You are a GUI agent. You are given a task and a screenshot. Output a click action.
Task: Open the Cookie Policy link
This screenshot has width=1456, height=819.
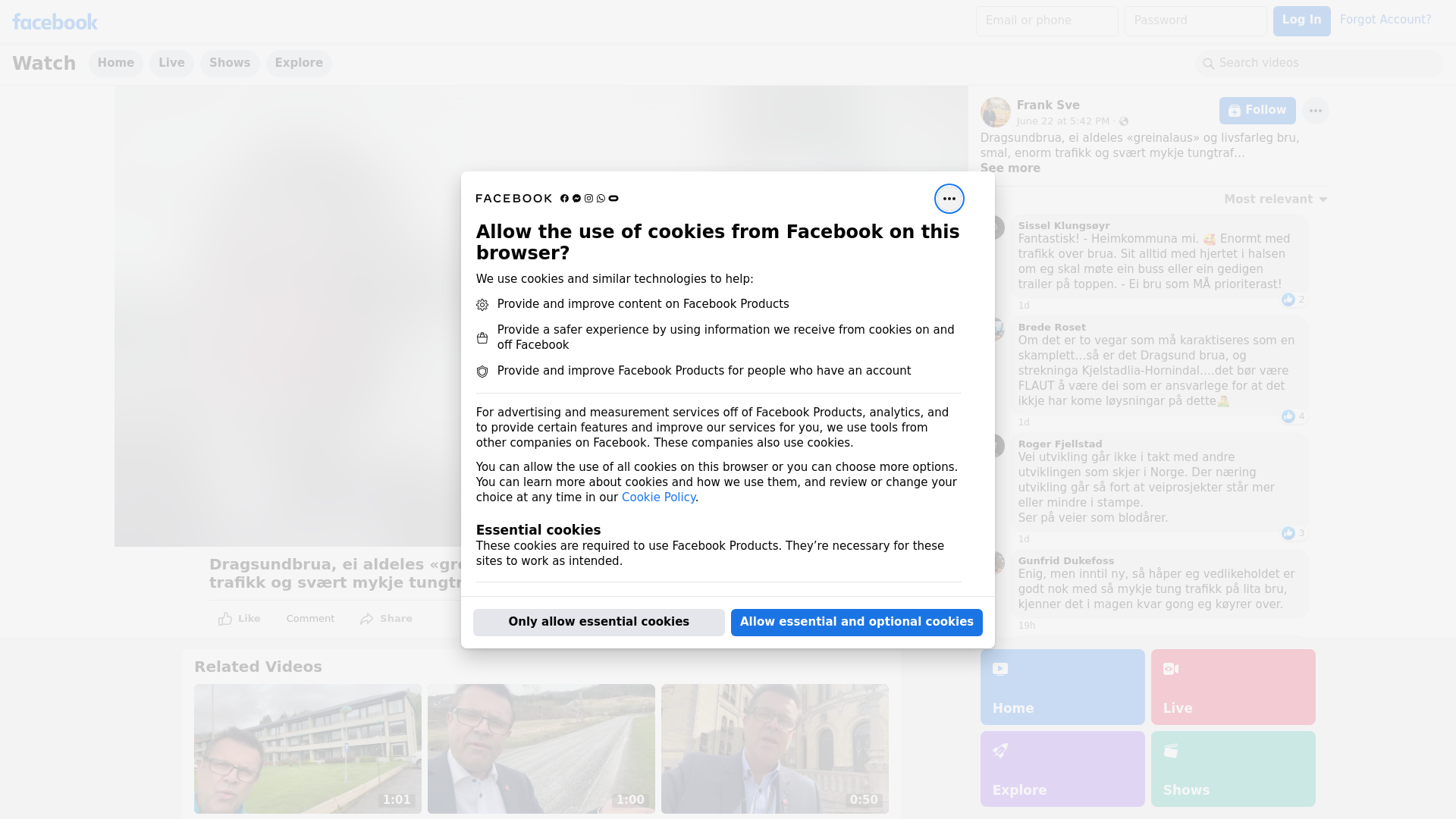pos(658,497)
